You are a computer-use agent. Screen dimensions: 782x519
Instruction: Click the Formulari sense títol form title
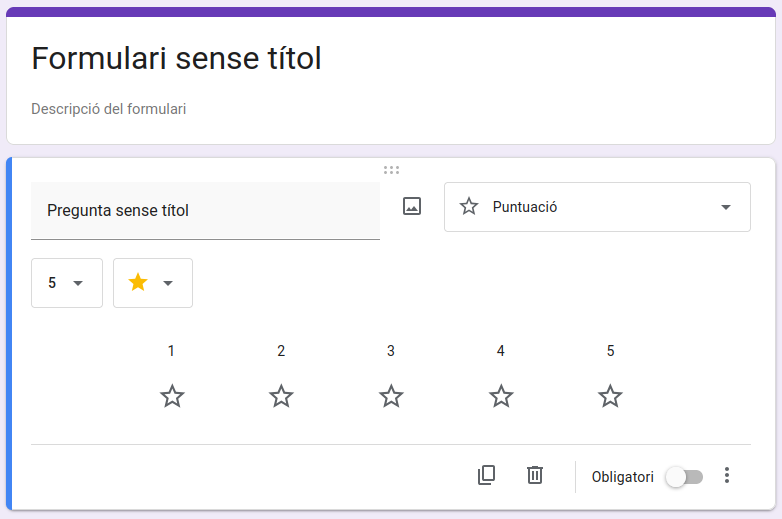pyautogui.click(x=177, y=58)
